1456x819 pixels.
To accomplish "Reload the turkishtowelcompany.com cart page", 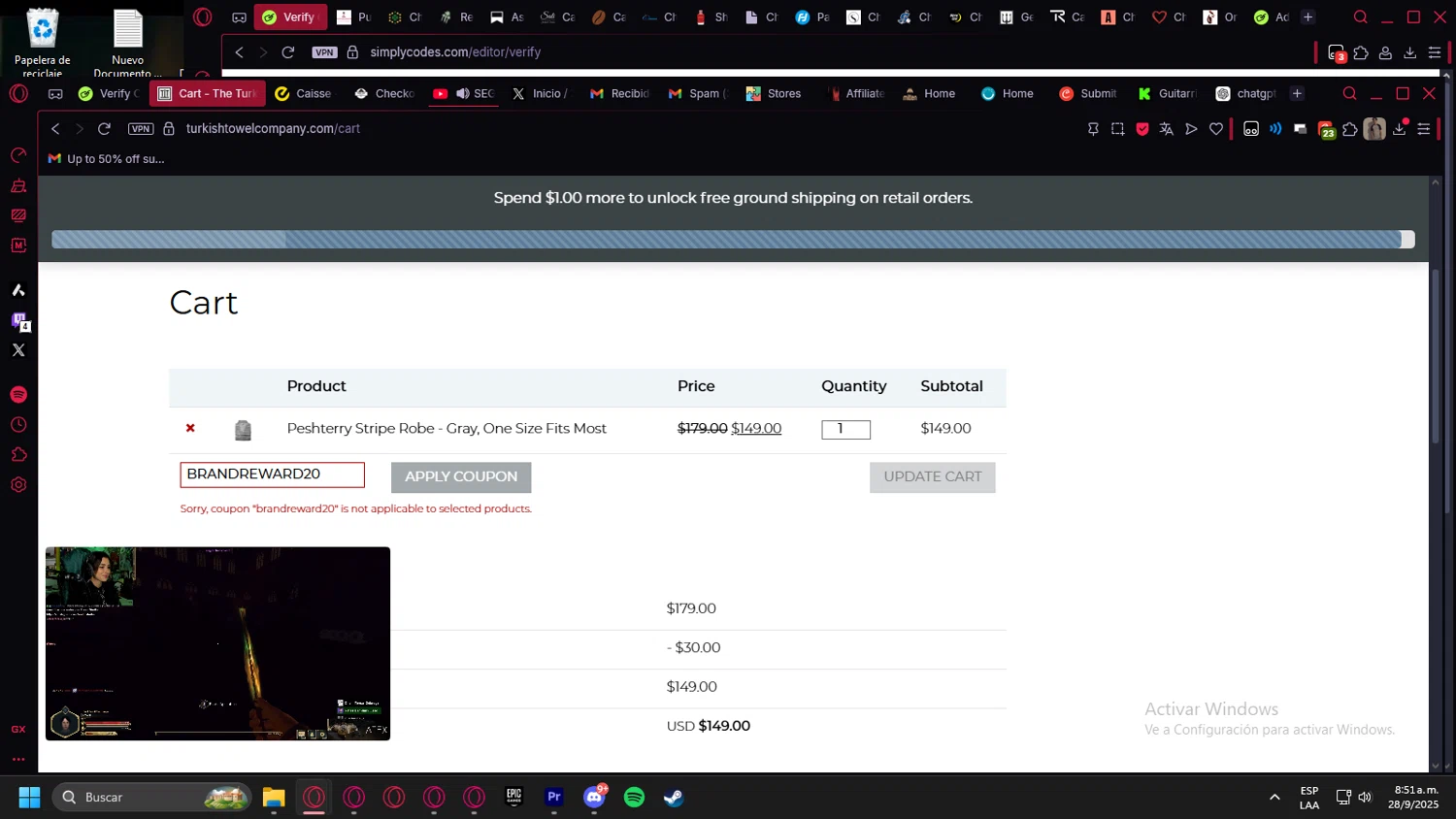I will click(105, 129).
